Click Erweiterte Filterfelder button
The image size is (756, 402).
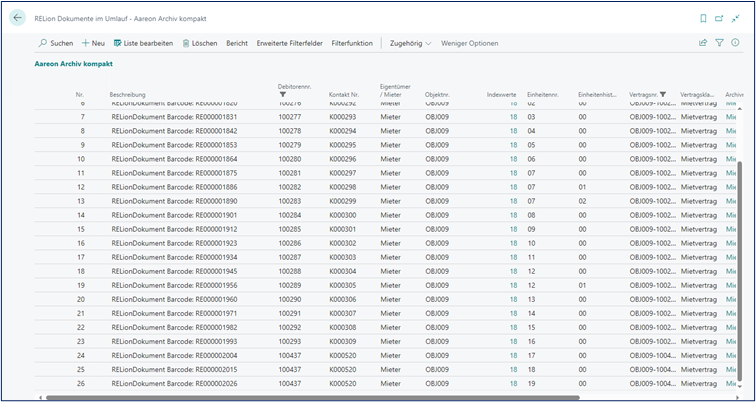pyautogui.click(x=289, y=43)
